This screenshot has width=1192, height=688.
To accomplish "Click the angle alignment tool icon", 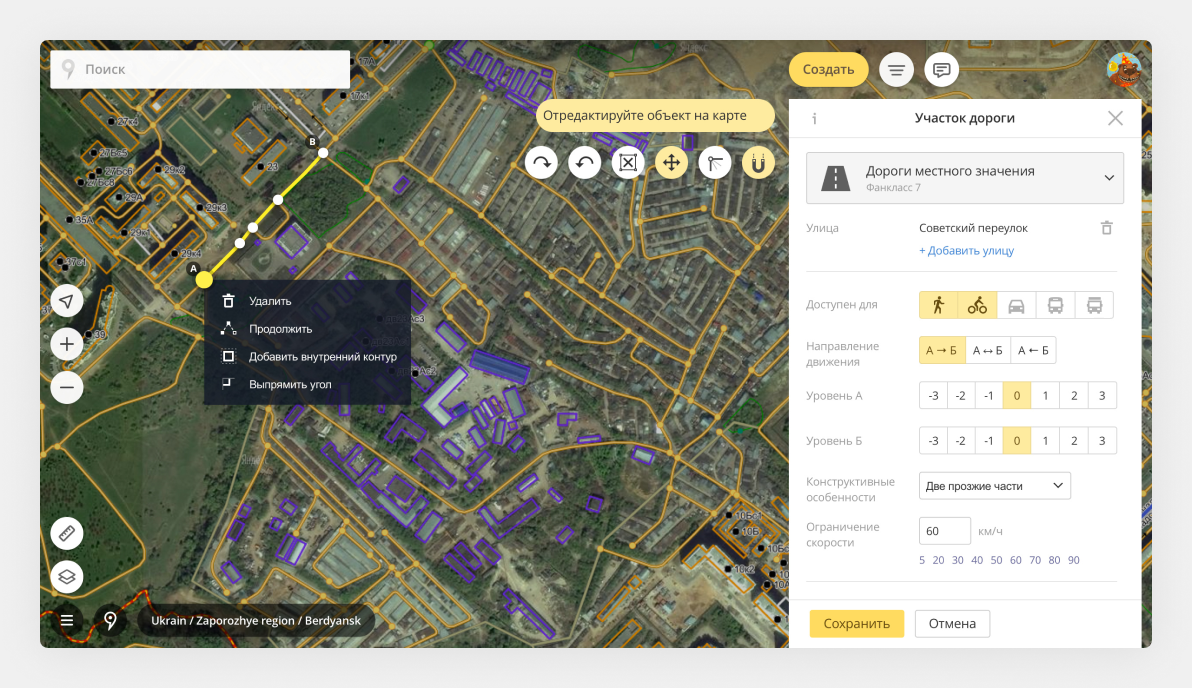I will [x=715, y=163].
